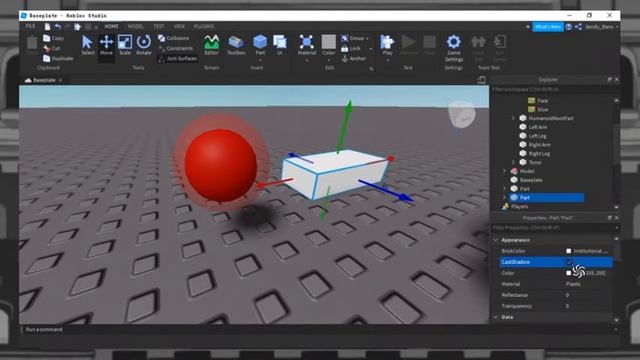Switch to the HOME ribbon tab
The height and width of the screenshot is (360, 640).
pyautogui.click(x=111, y=26)
